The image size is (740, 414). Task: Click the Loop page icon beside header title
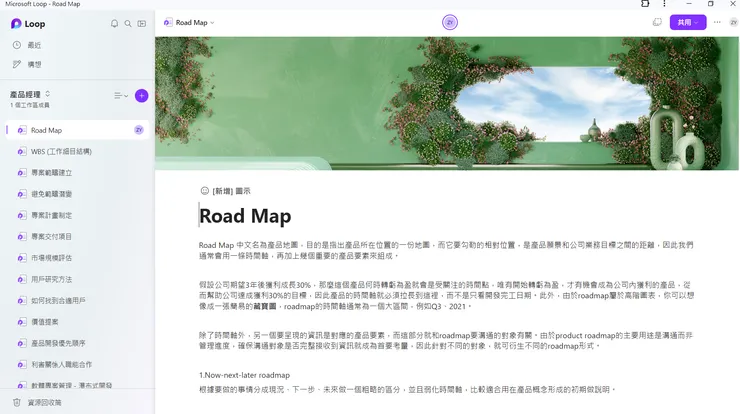point(168,23)
